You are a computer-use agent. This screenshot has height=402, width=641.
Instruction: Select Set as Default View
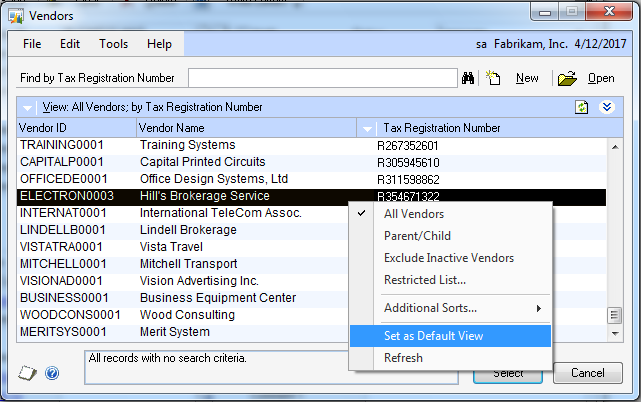tap(450, 336)
